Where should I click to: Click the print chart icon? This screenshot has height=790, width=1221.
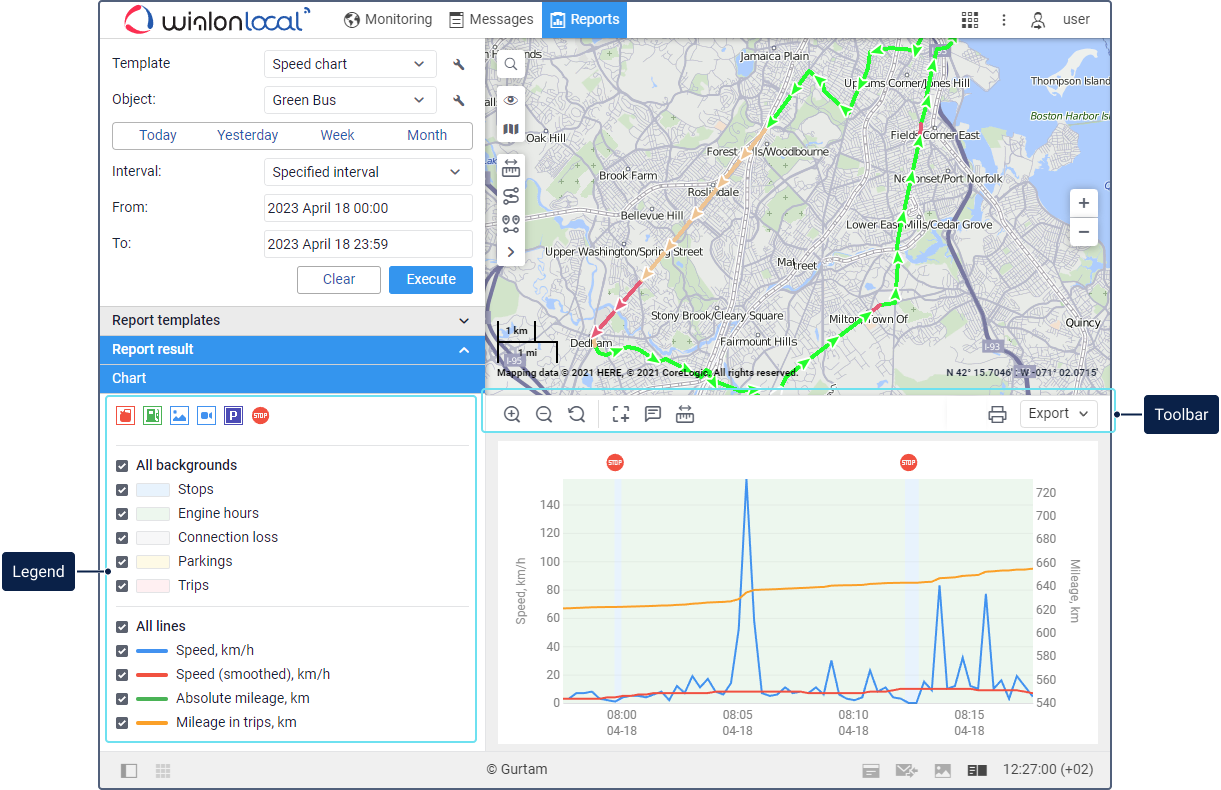click(x=997, y=414)
